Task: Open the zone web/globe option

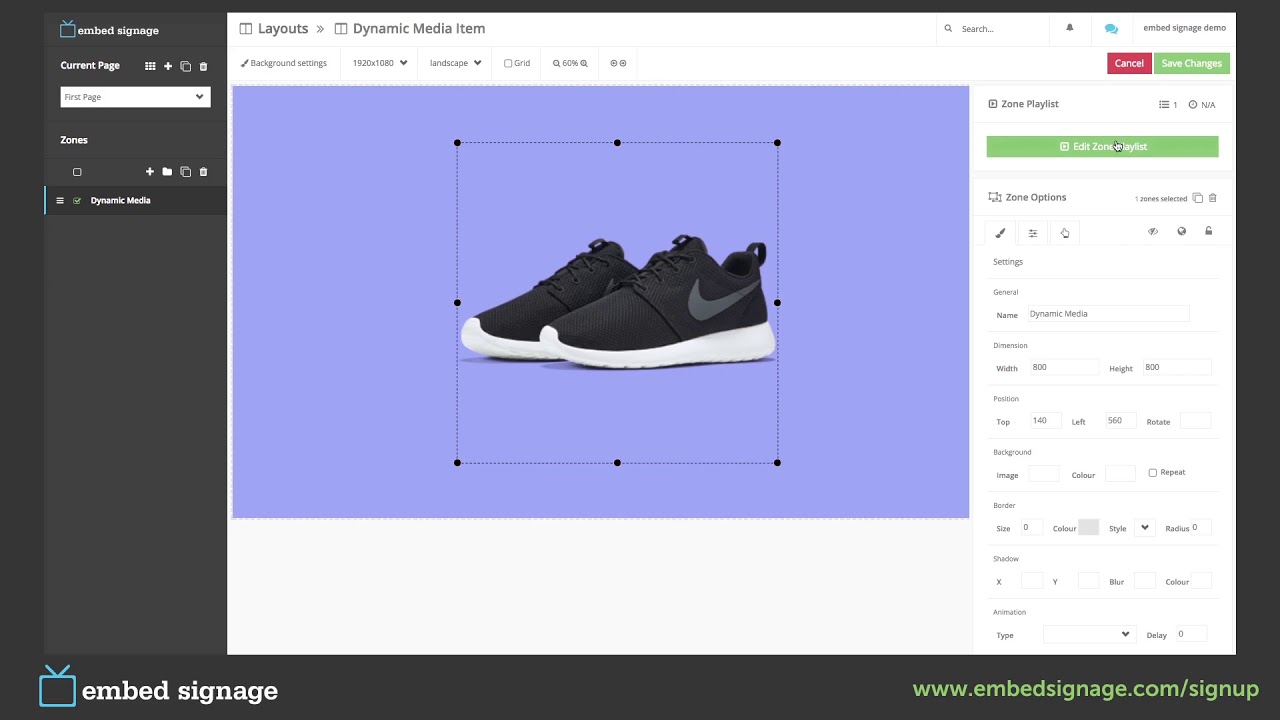Action: [x=1181, y=232]
